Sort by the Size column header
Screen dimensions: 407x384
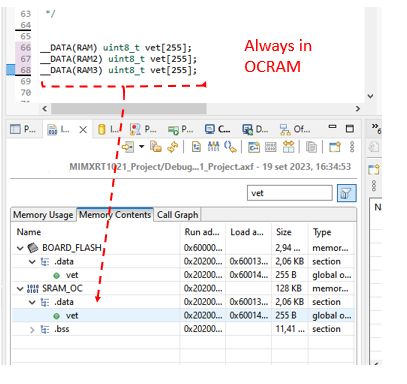pos(290,232)
